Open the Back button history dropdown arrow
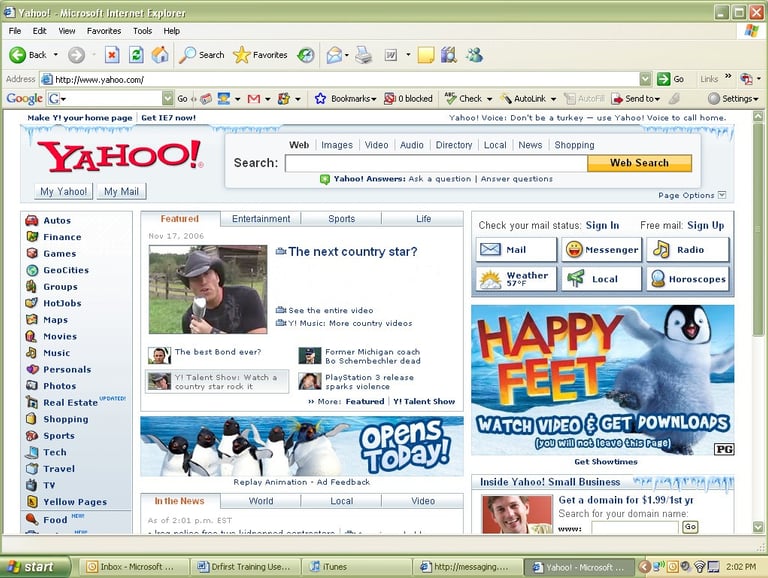 (x=56, y=55)
